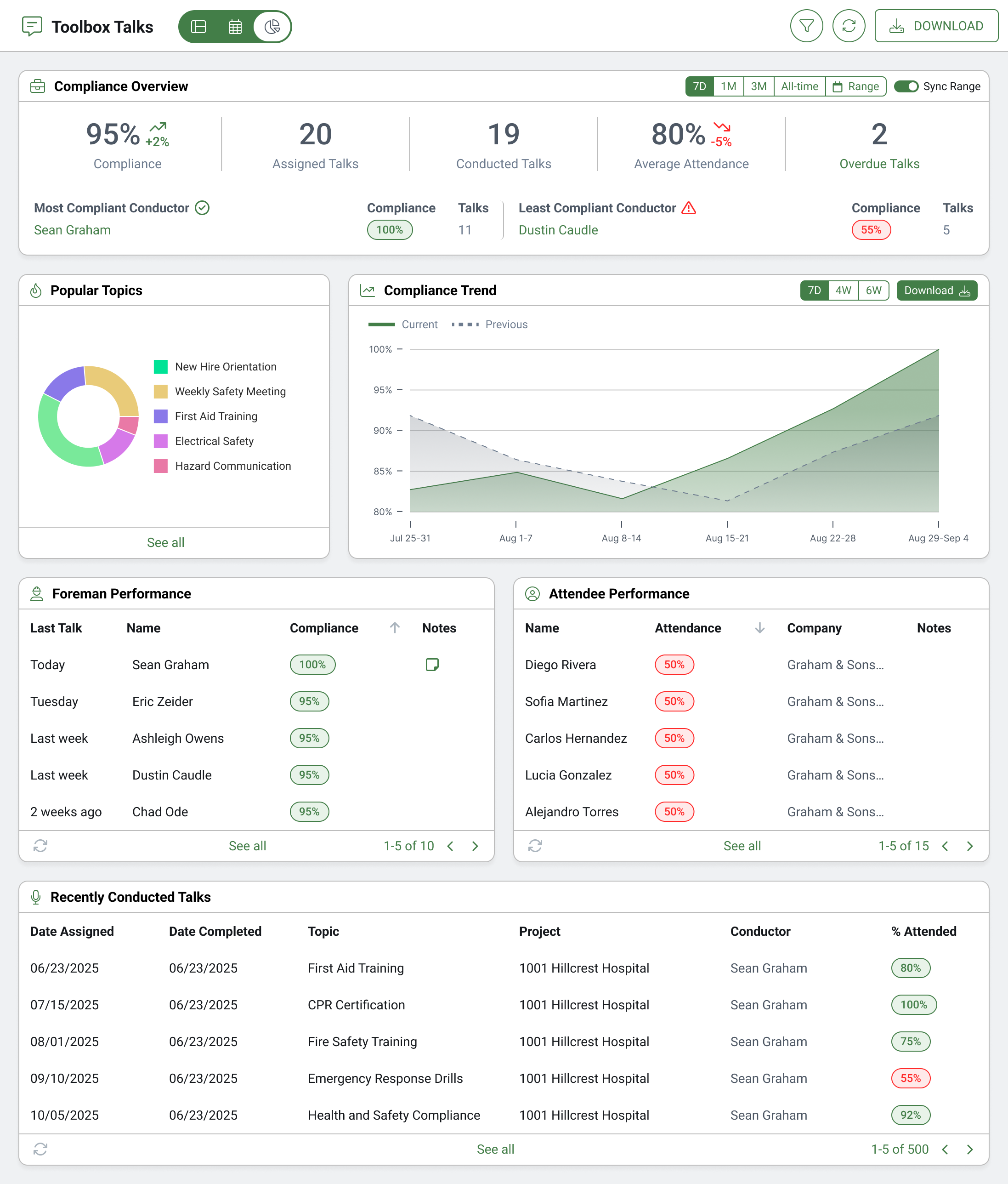Sort Foreman table by Compliance arrow
1008x1184 pixels.
[395, 628]
